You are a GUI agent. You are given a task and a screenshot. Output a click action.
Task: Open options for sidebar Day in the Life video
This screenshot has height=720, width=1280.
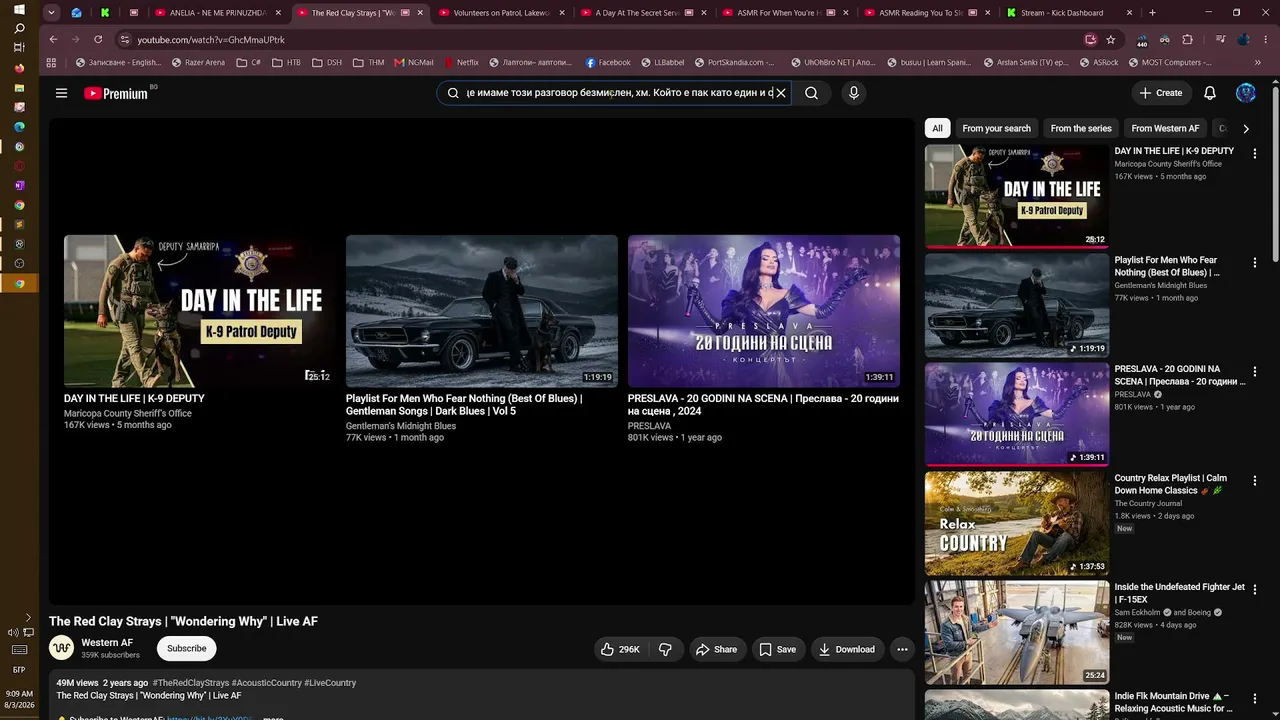point(1255,154)
